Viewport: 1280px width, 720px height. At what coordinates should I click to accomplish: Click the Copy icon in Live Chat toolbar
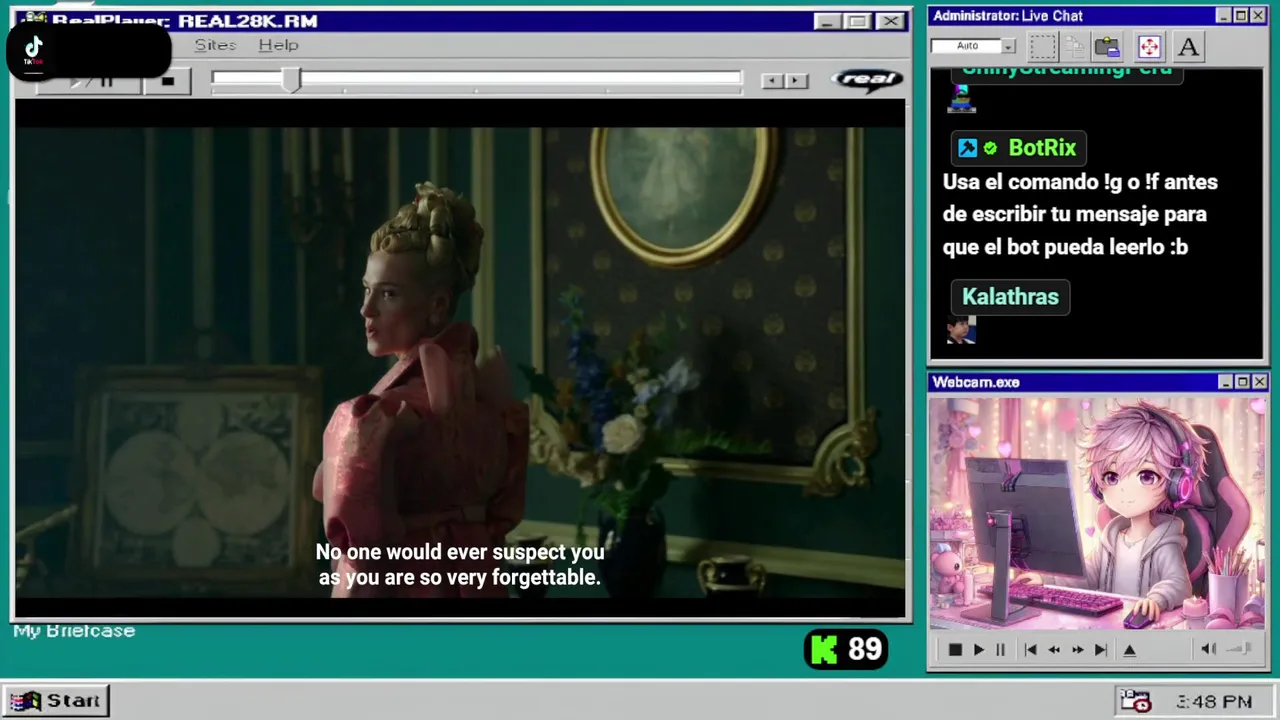pyautogui.click(x=1075, y=46)
